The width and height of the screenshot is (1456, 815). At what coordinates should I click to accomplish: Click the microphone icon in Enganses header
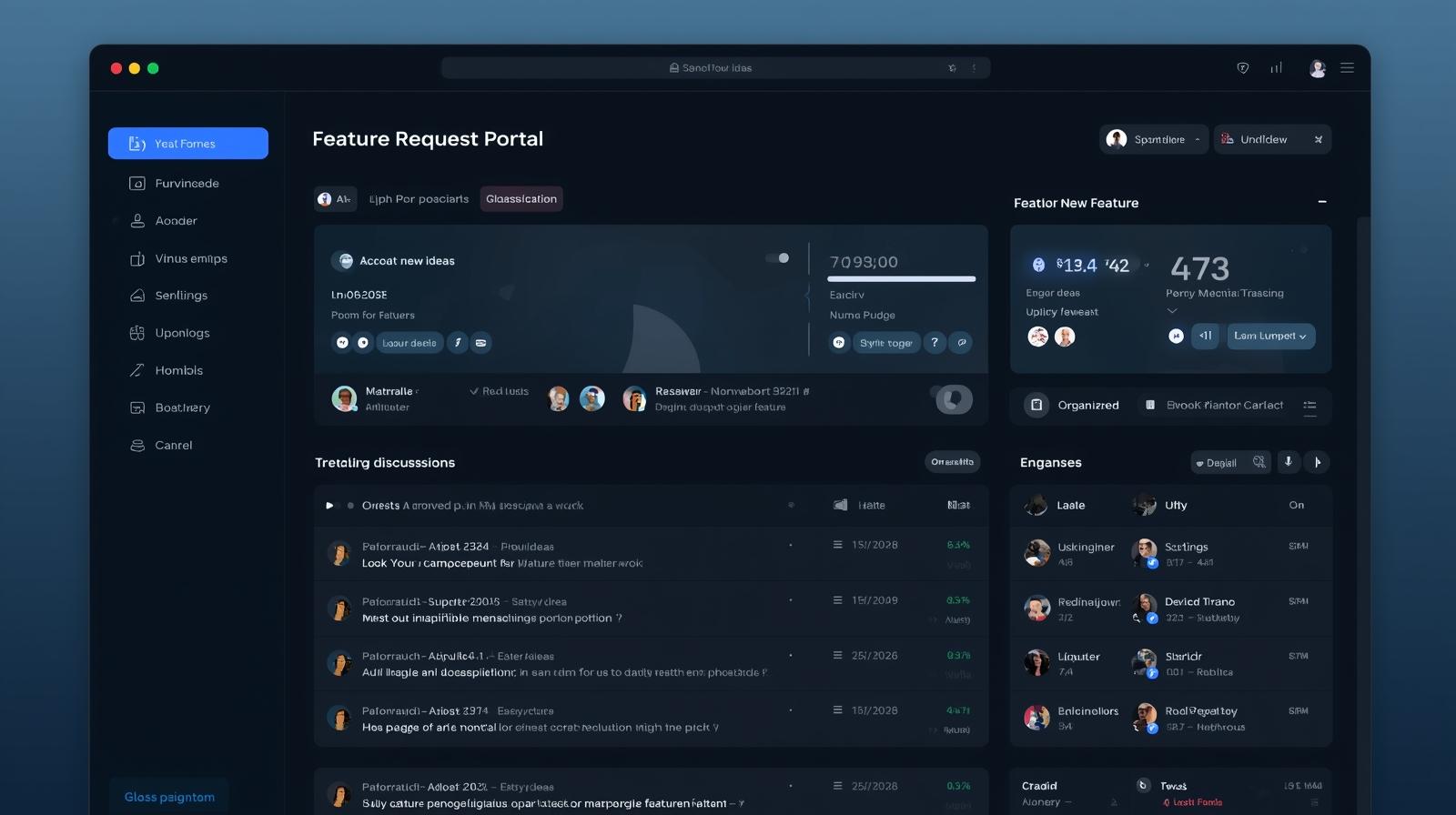[x=1288, y=462]
